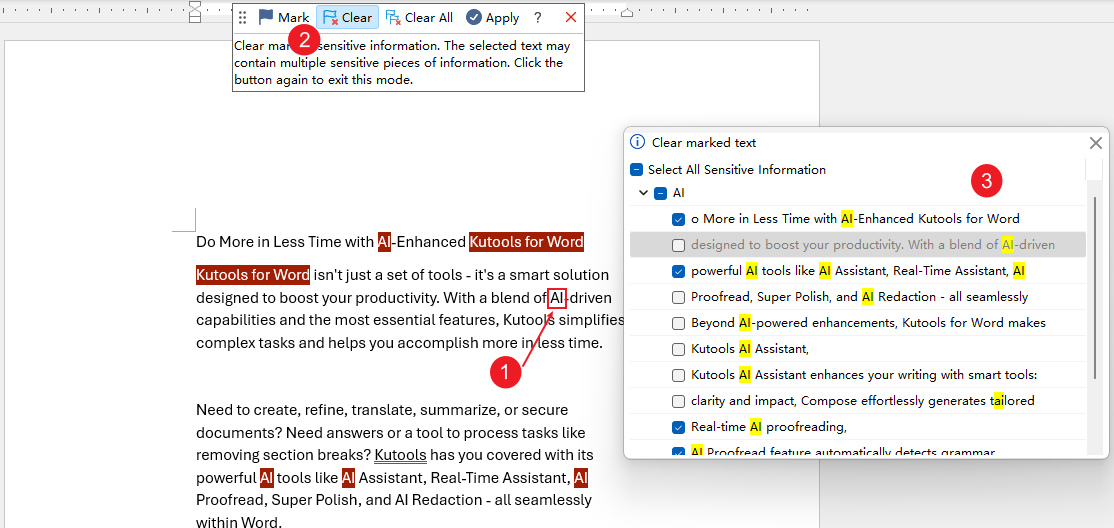Check "Kutools AI Assistant enhances your writing" checkbox

click(678, 375)
